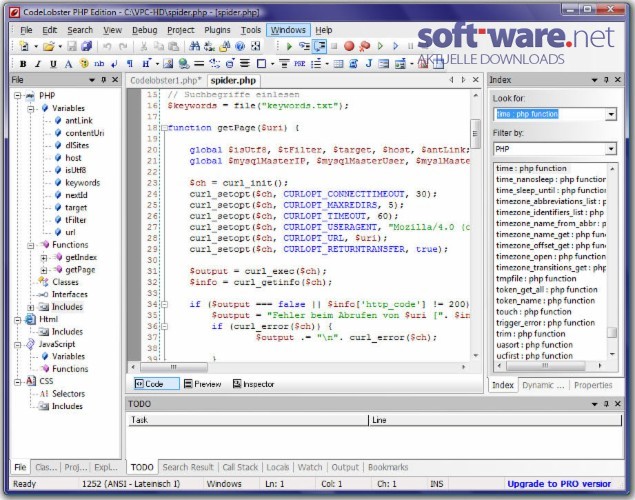The height and width of the screenshot is (500, 635).
Task: Insert image tag picture icon
Action: [168, 64]
